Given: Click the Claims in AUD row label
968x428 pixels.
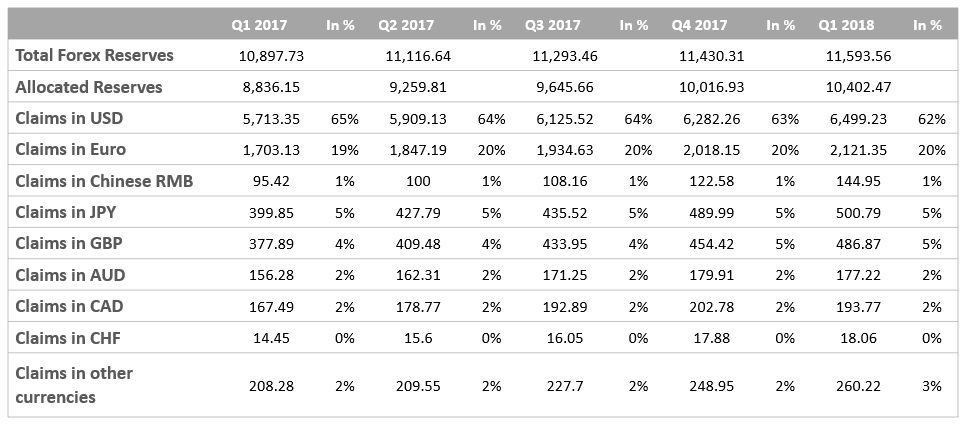Looking at the screenshot, I should (x=70, y=275).
